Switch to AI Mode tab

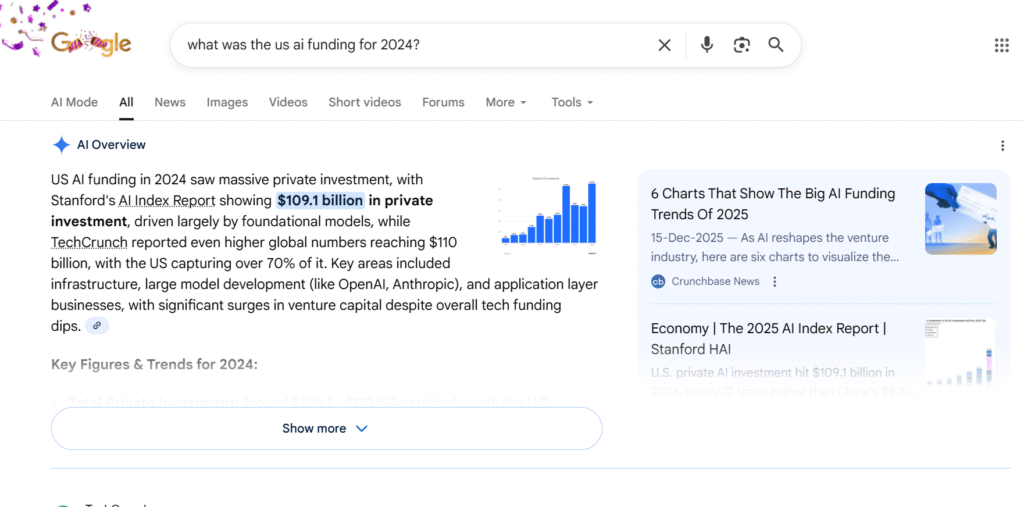(74, 103)
